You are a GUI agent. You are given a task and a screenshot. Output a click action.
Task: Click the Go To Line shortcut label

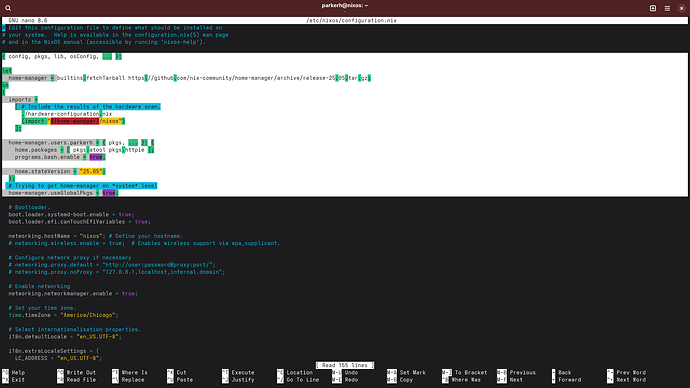tap(303, 380)
